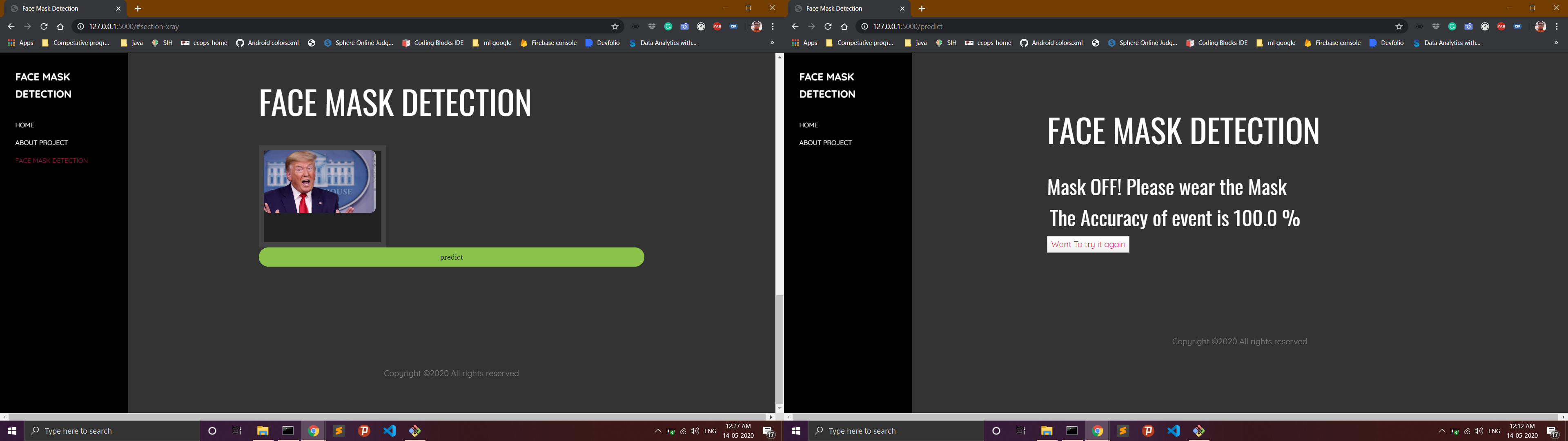The height and width of the screenshot is (441, 1568).
Task: Go back in right browser window
Action: click(795, 26)
